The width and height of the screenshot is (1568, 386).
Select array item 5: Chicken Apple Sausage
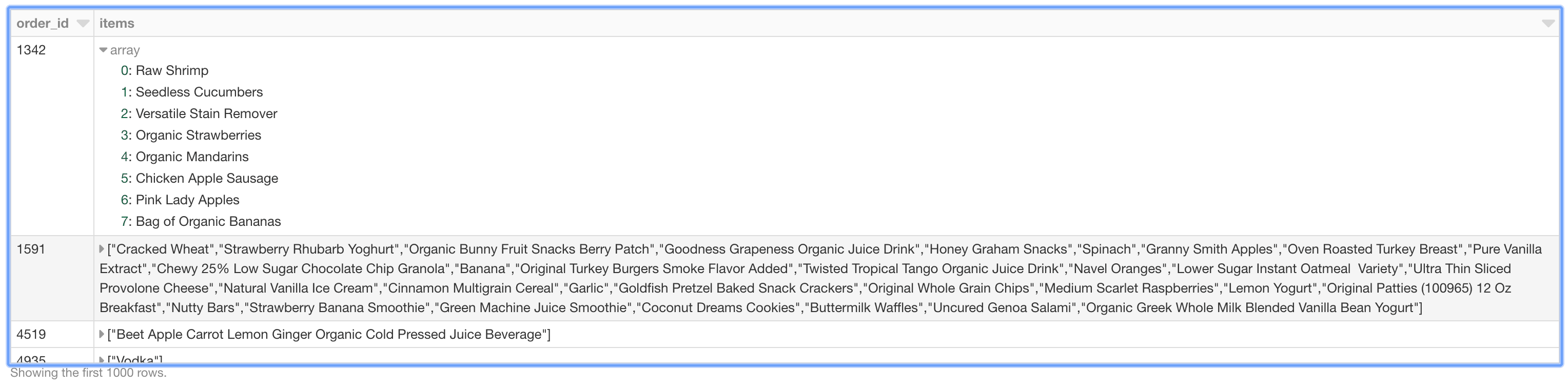pos(206,179)
